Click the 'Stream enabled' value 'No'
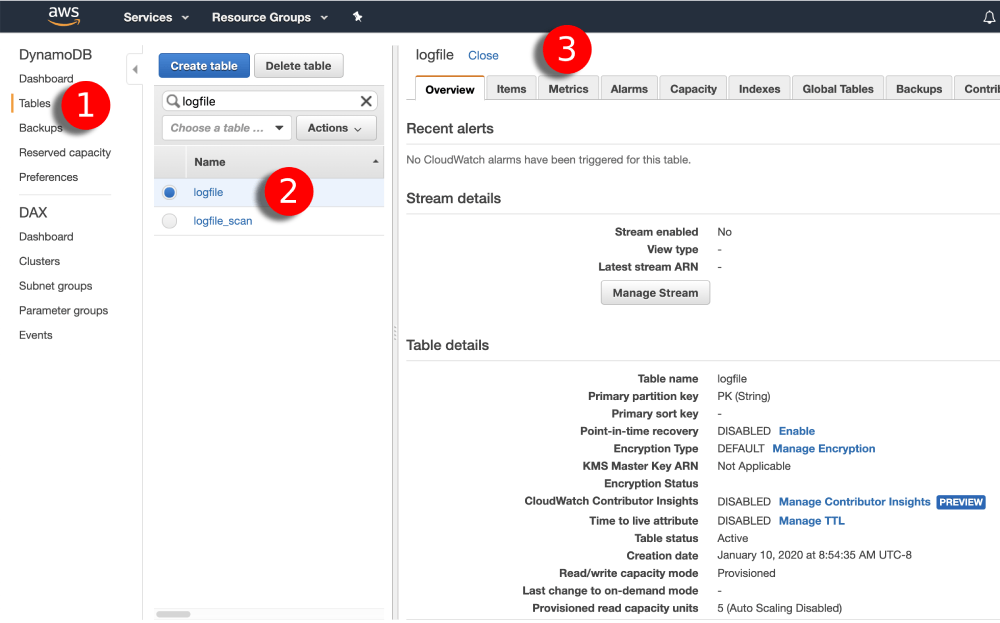 point(724,232)
